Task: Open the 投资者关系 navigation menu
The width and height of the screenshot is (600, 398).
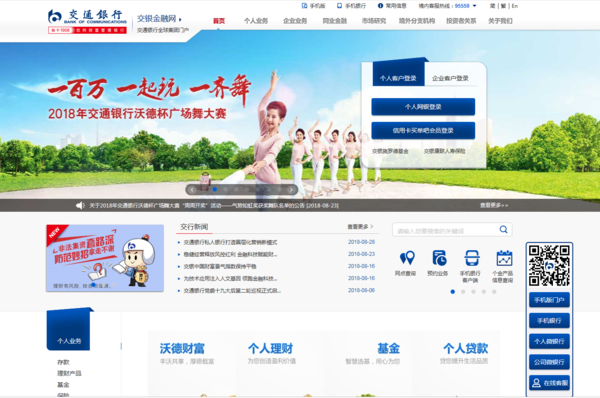Action: [461, 21]
